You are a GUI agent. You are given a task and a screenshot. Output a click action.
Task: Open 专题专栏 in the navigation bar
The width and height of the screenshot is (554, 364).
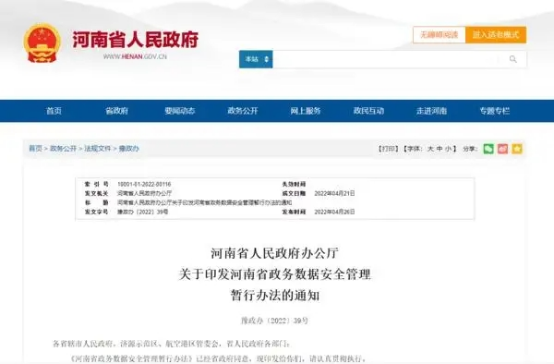(494, 111)
